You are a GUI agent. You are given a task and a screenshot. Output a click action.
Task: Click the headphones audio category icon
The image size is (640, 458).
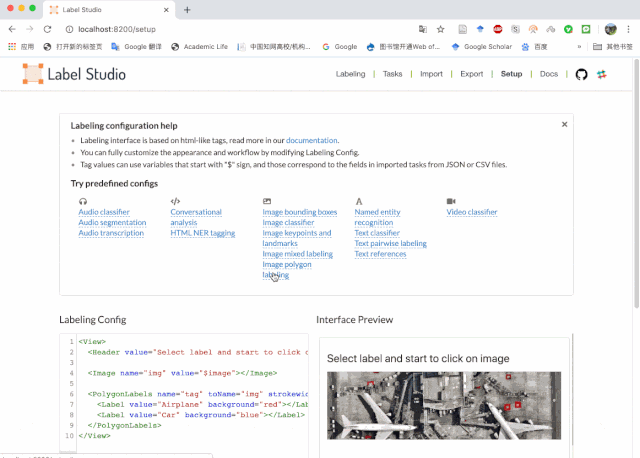(83, 201)
